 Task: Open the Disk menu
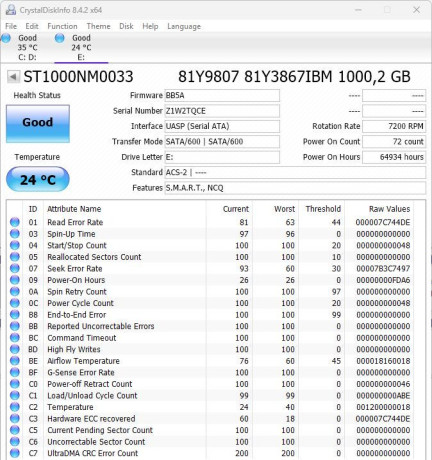coord(126,26)
